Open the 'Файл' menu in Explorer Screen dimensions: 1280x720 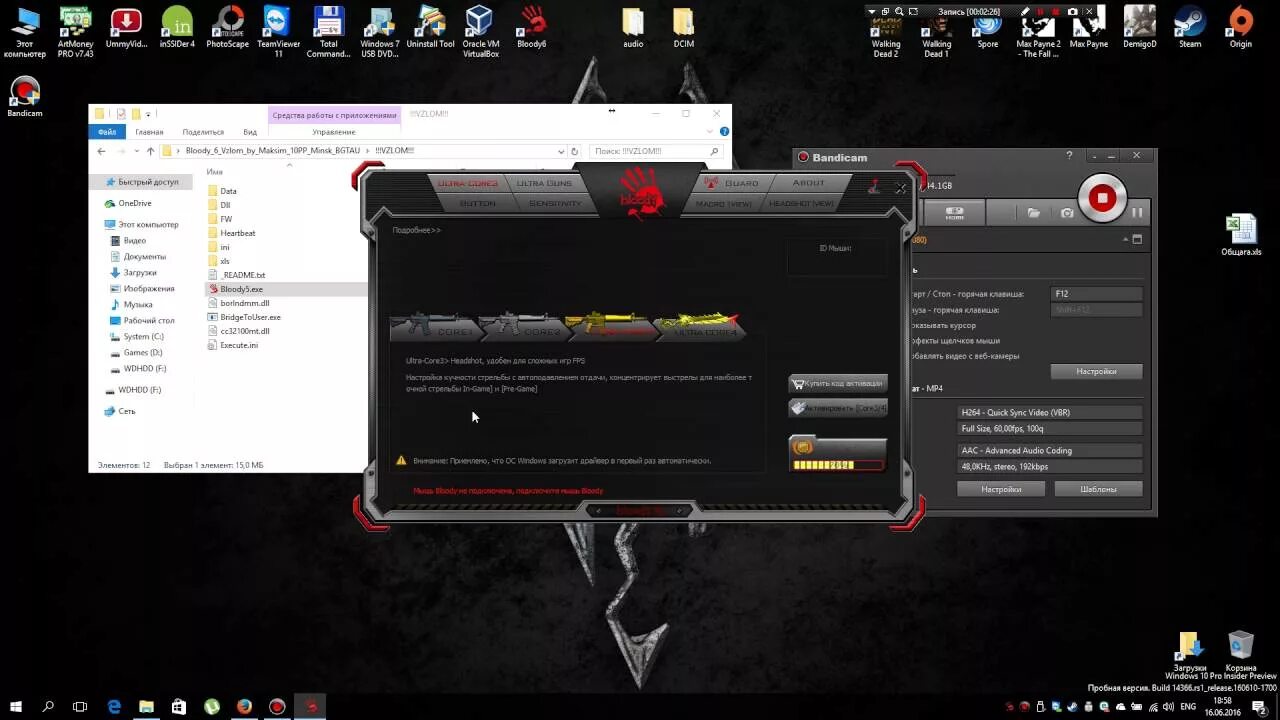click(106, 132)
